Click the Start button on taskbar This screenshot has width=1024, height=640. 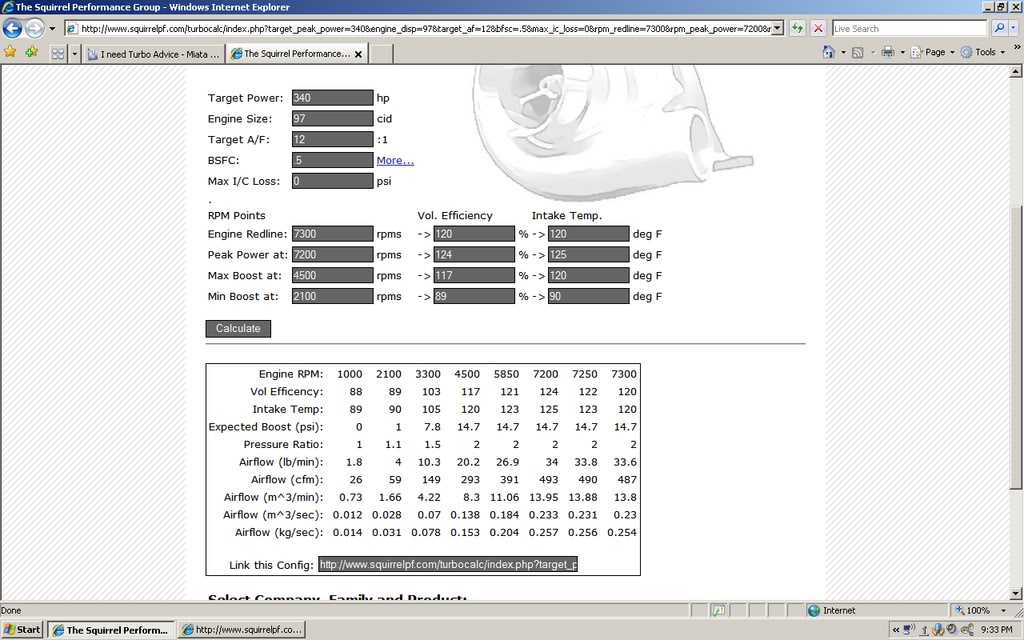click(x=20, y=629)
